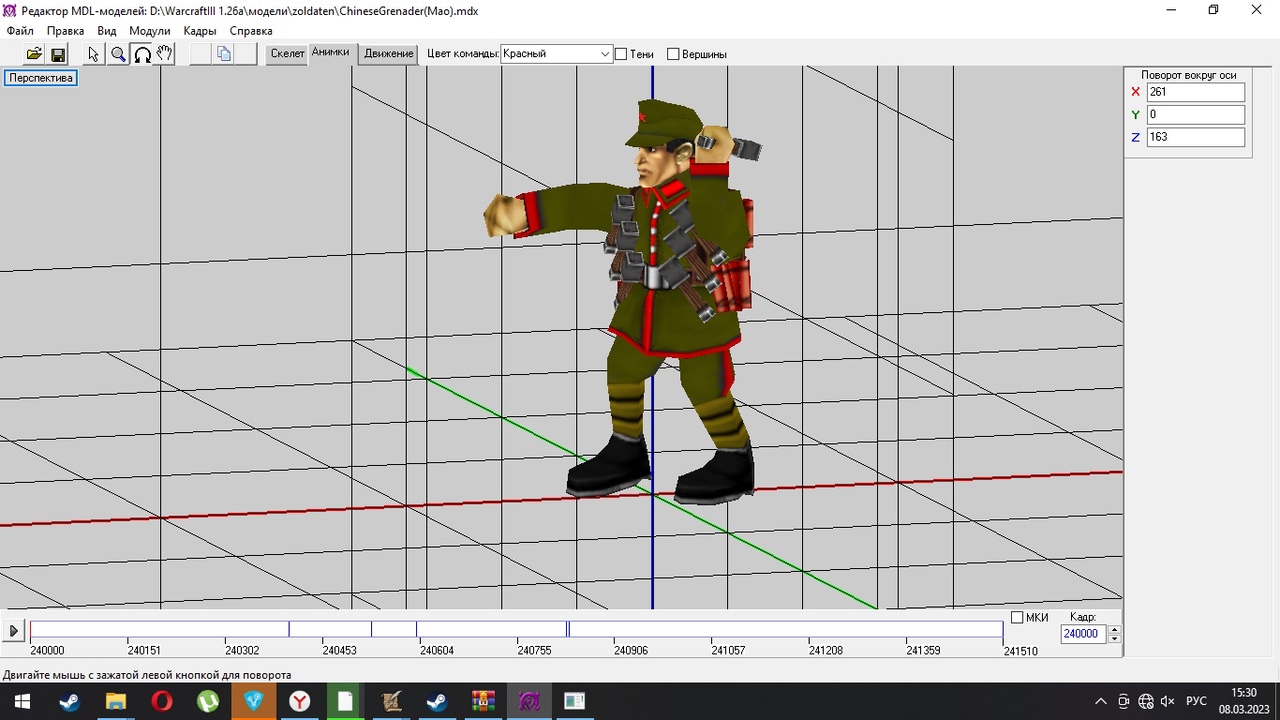This screenshot has width=1280, height=720.
Task: Launch Opera browser from the taskbar
Action: click(161, 702)
